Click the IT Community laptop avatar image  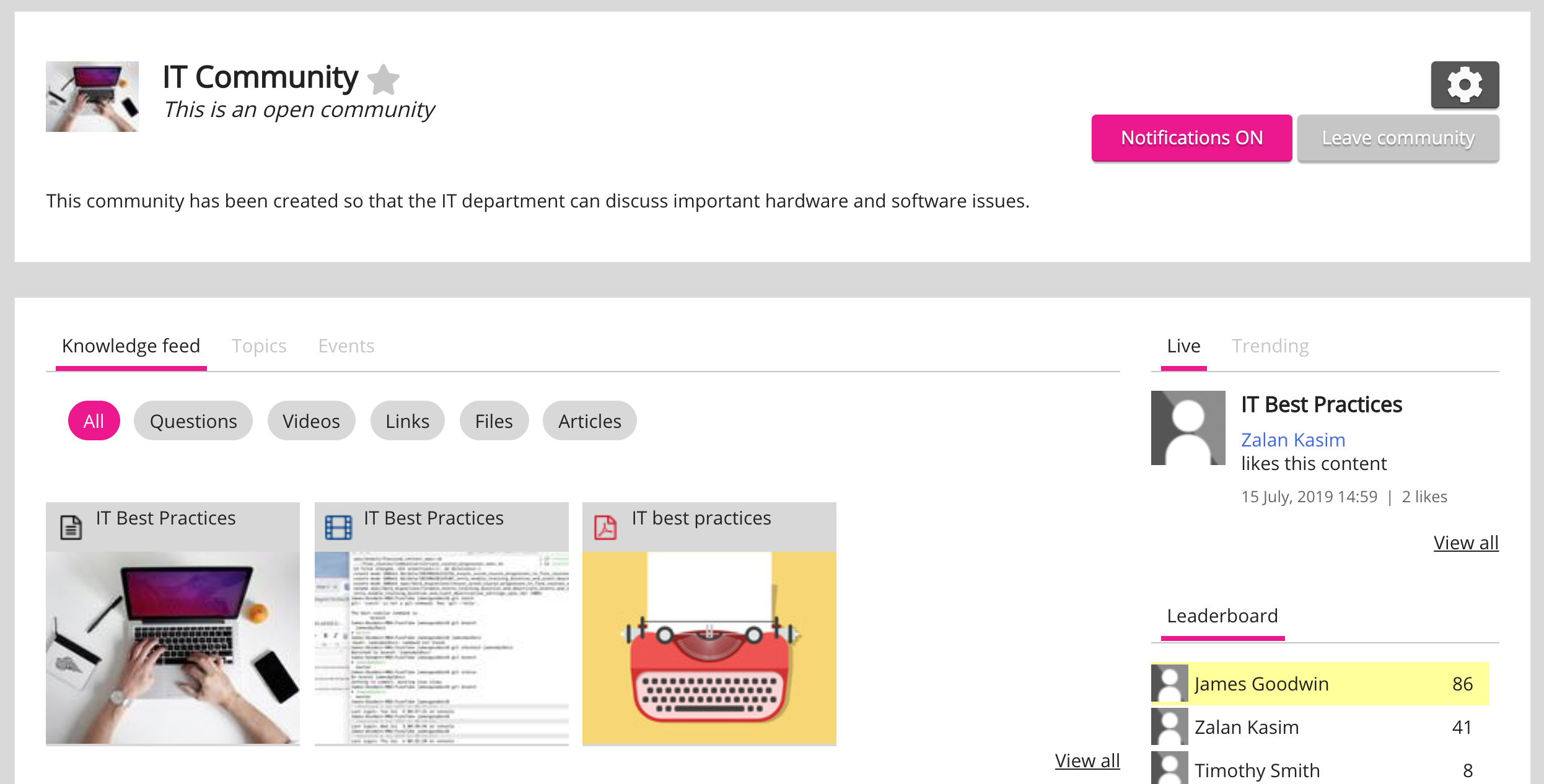[92, 97]
